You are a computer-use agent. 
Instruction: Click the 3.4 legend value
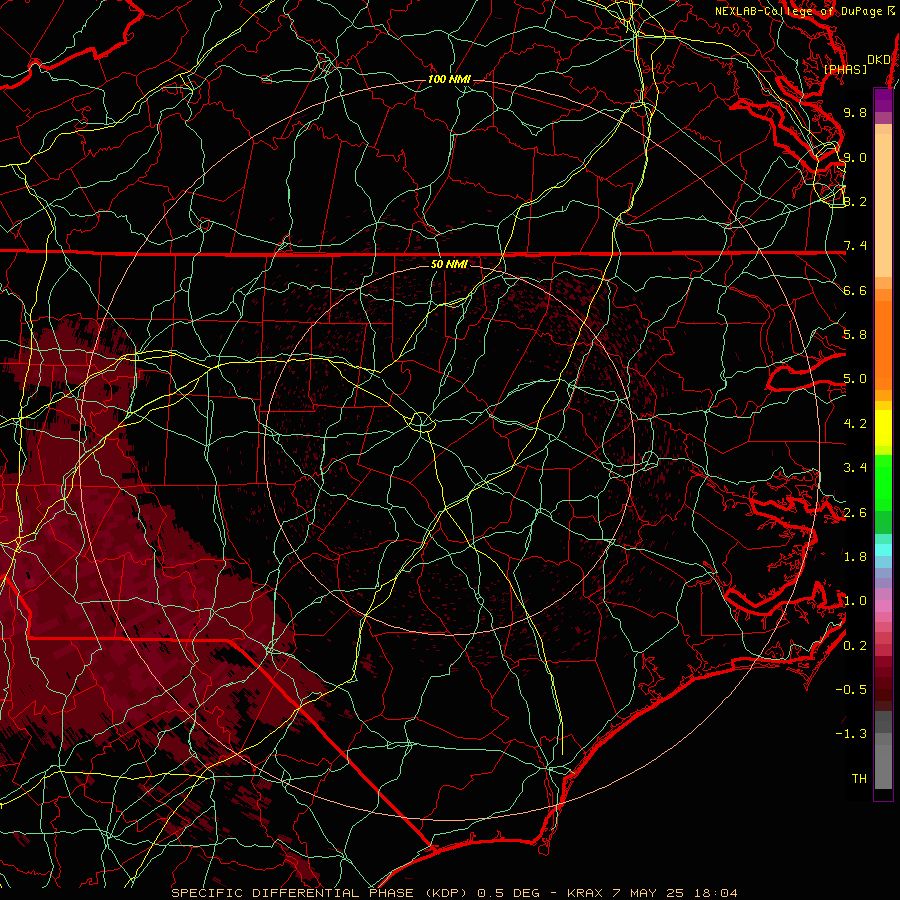[x=855, y=468]
